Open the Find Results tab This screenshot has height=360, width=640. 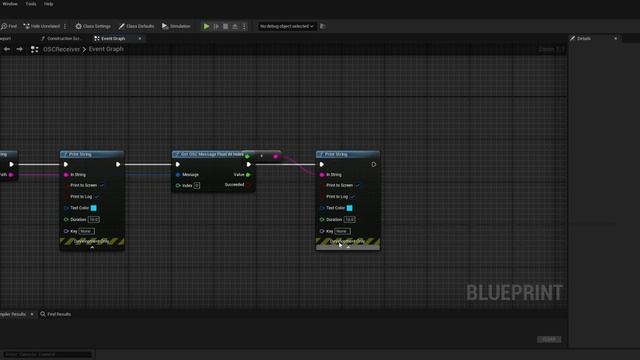(x=56, y=314)
